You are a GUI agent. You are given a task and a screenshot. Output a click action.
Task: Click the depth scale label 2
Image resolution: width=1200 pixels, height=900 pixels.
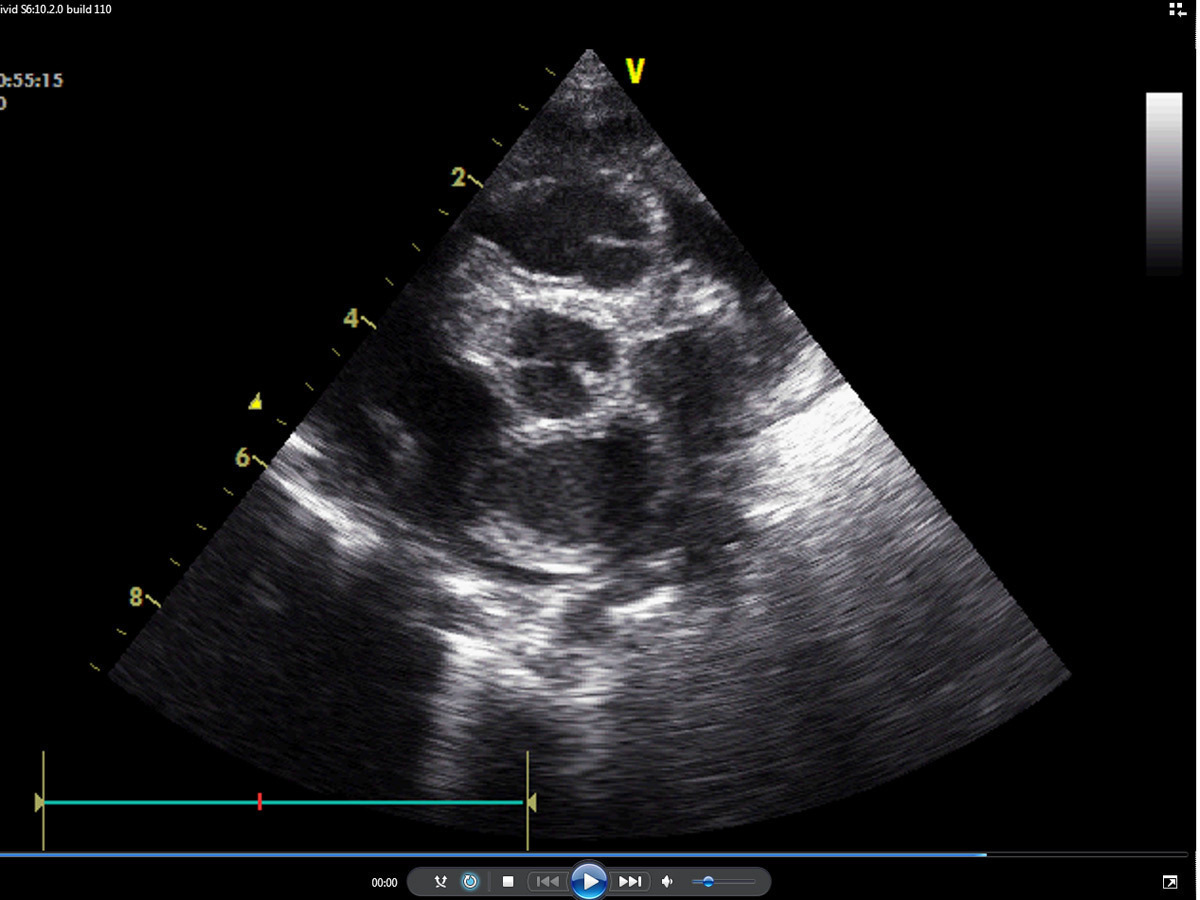(458, 178)
